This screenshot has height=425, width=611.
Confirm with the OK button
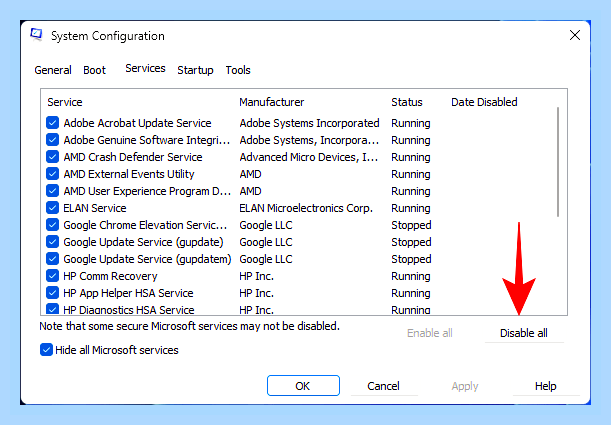(303, 386)
